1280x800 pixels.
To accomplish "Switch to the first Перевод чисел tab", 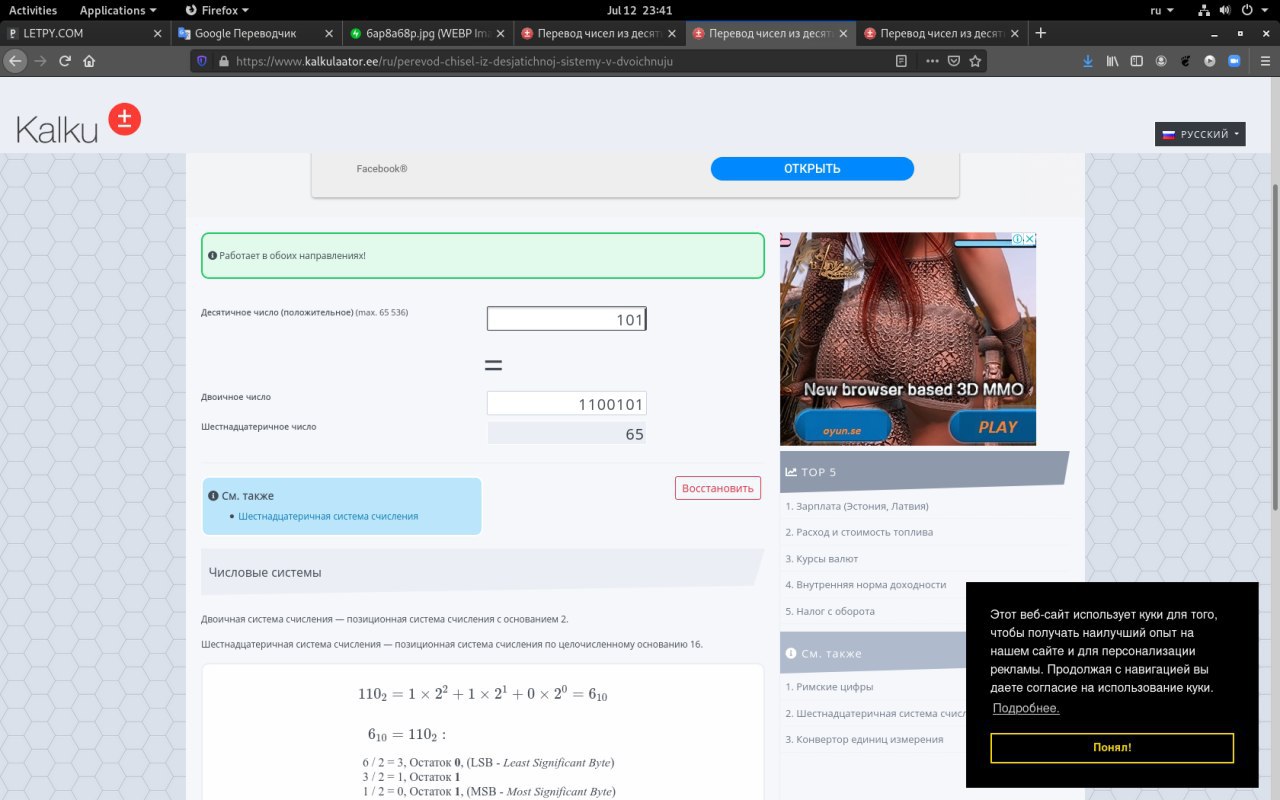I will tap(599, 33).
